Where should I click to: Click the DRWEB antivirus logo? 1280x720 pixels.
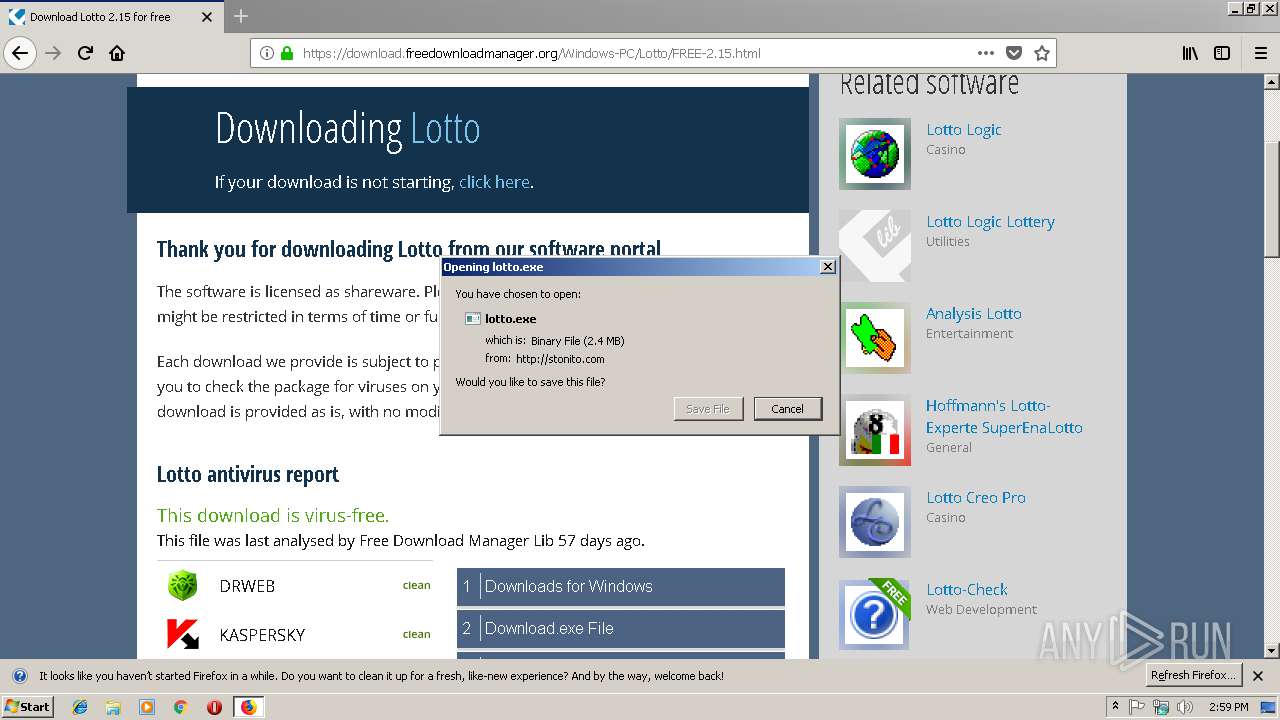pyautogui.click(x=182, y=586)
